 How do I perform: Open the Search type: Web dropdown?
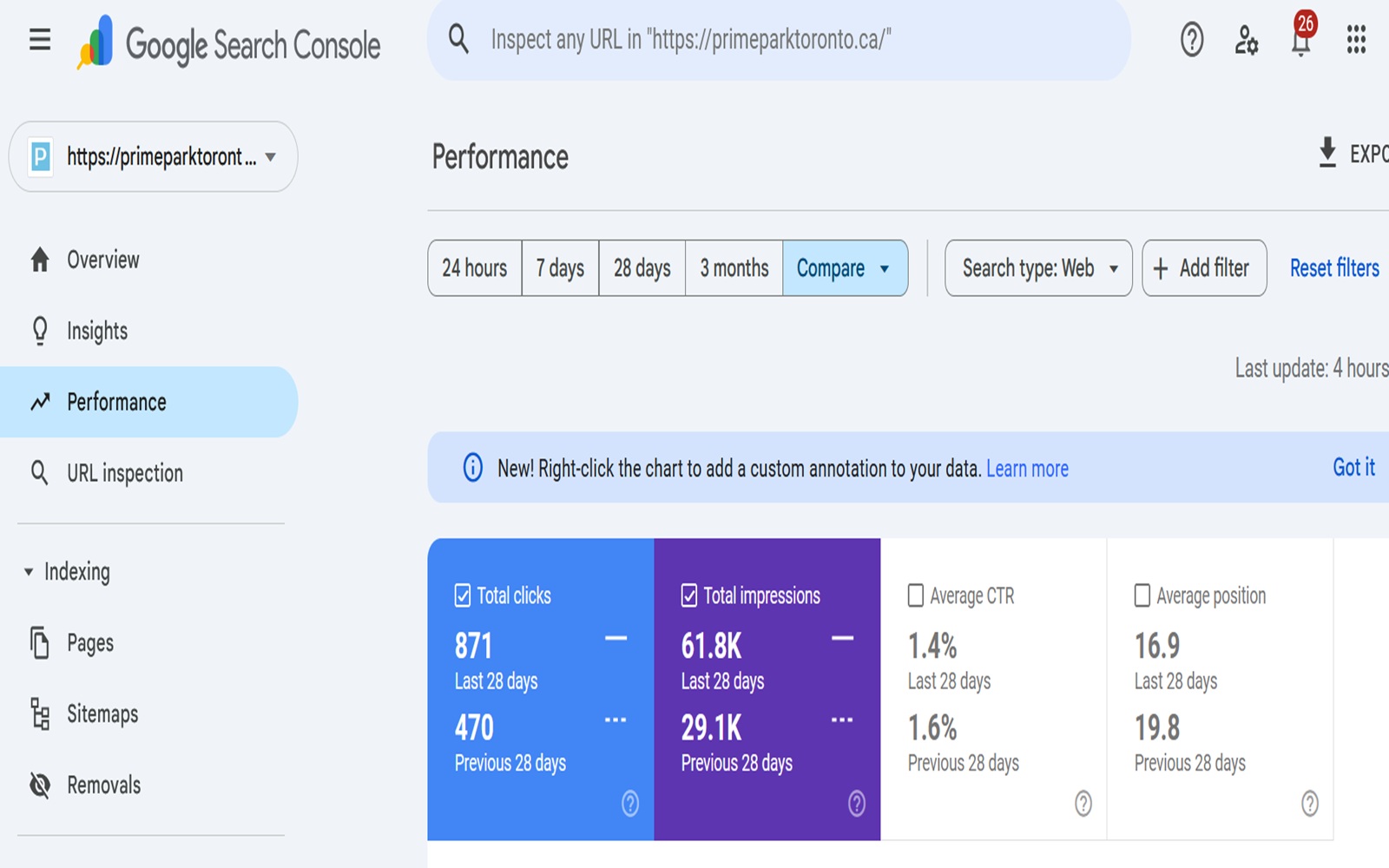(x=1037, y=268)
